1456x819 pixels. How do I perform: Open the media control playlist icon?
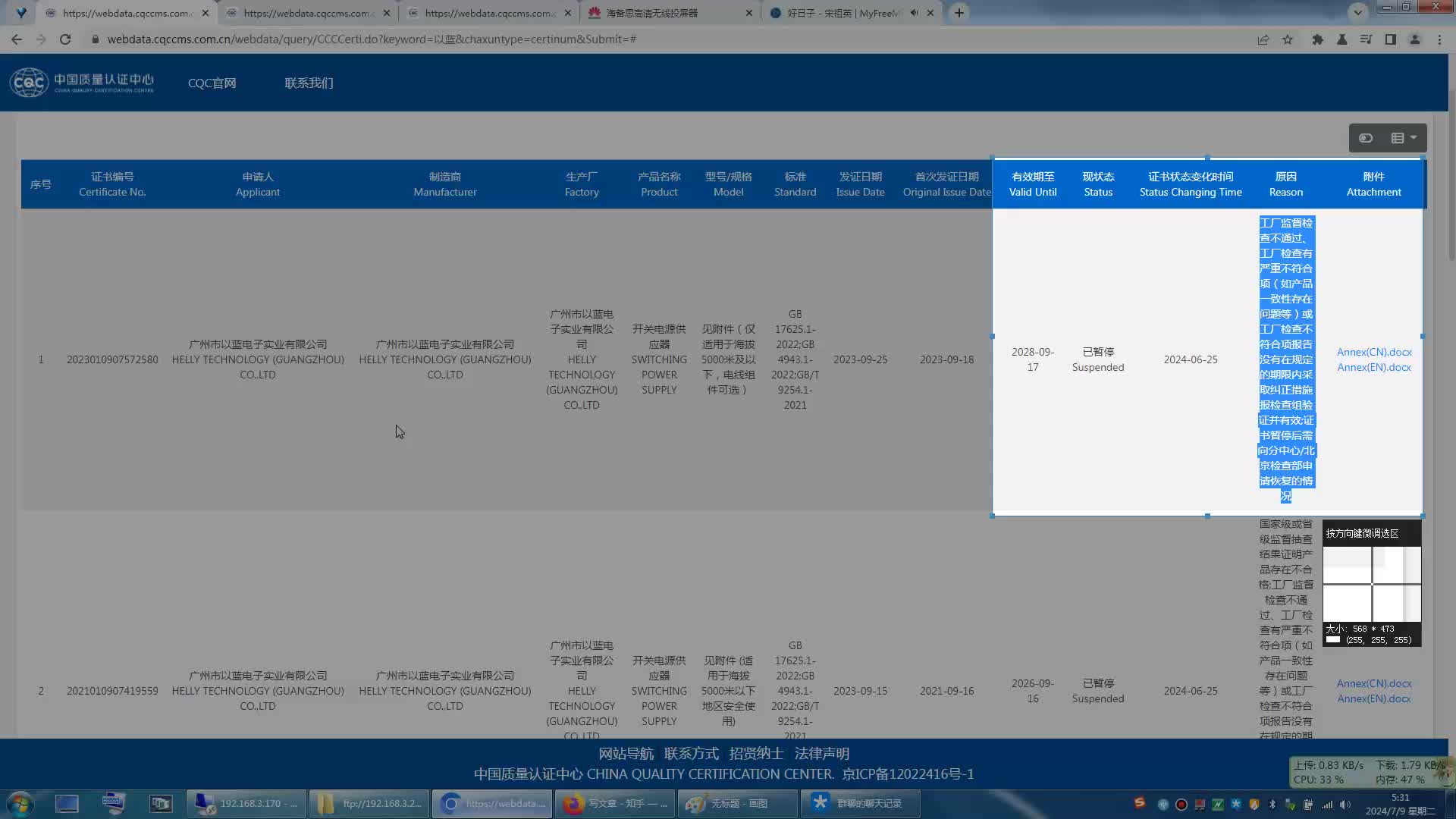[x=1366, y=39]
